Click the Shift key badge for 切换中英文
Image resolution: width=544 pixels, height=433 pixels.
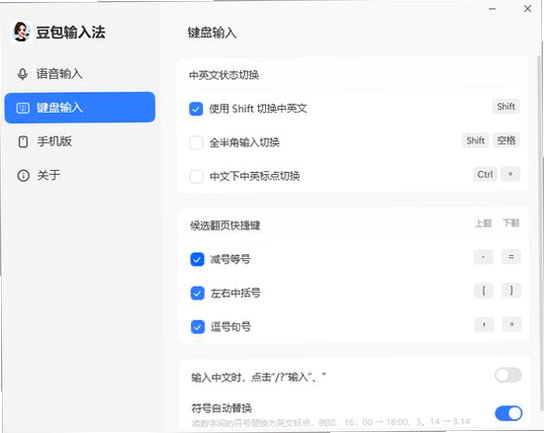click(506, 107)
